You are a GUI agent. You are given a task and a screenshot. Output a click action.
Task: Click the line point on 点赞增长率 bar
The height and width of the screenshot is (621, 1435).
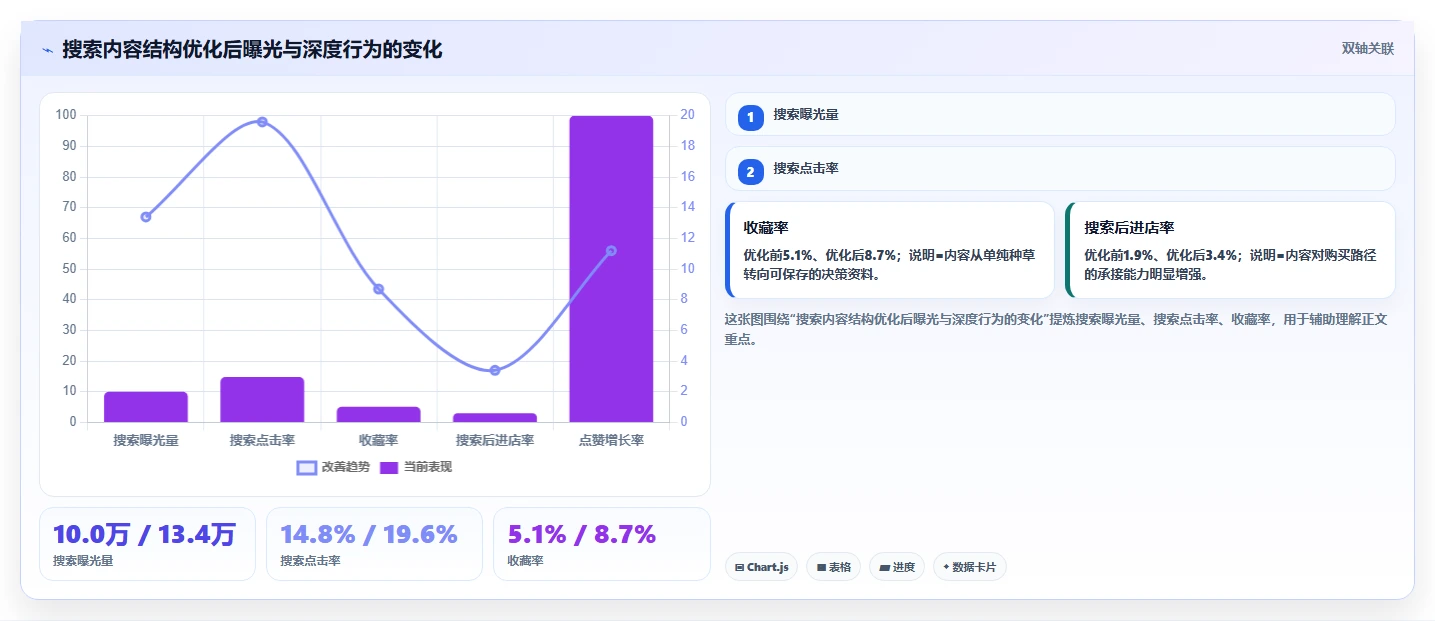click(611, 251)
